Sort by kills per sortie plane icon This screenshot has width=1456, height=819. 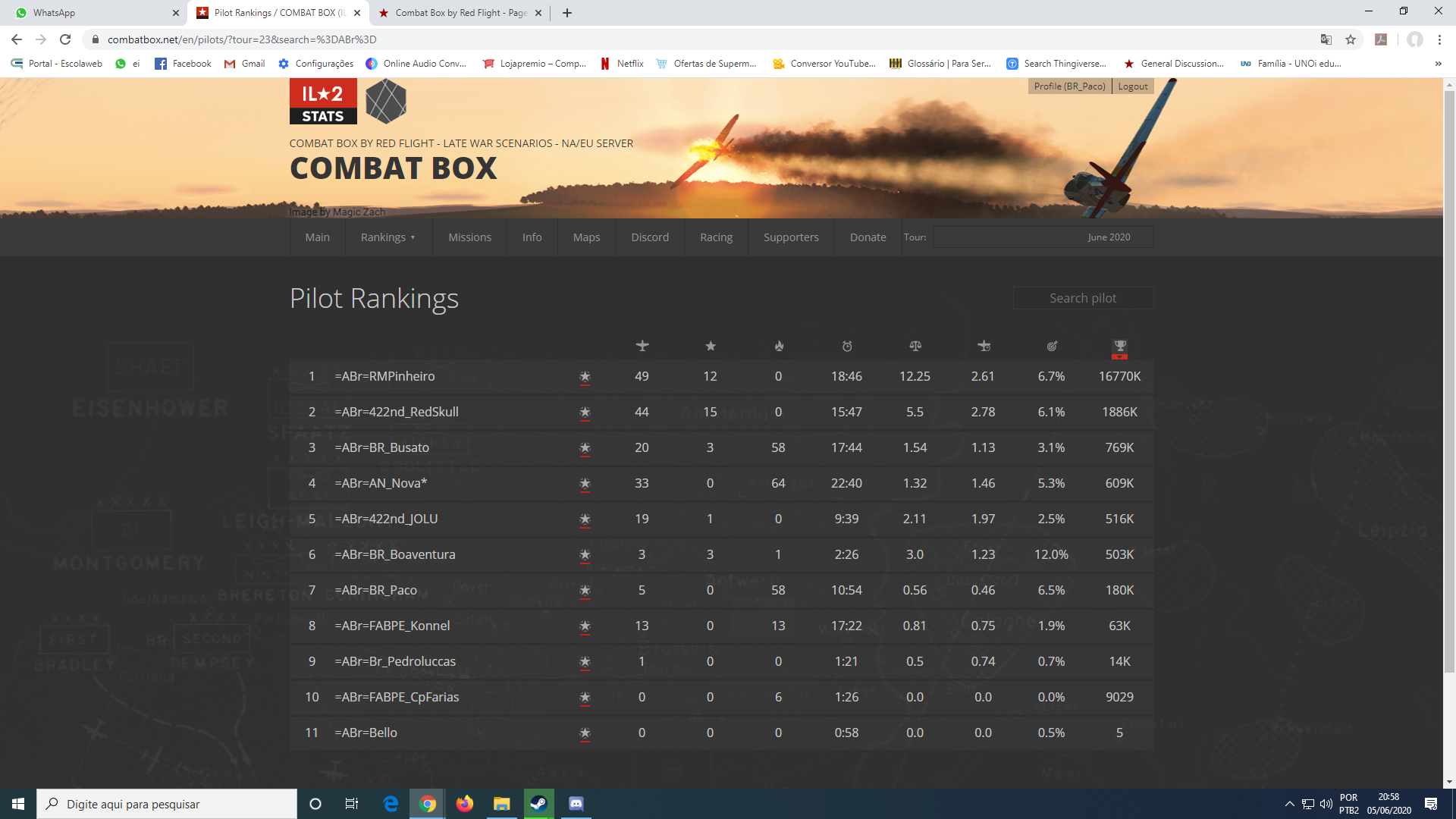(984, 346)
